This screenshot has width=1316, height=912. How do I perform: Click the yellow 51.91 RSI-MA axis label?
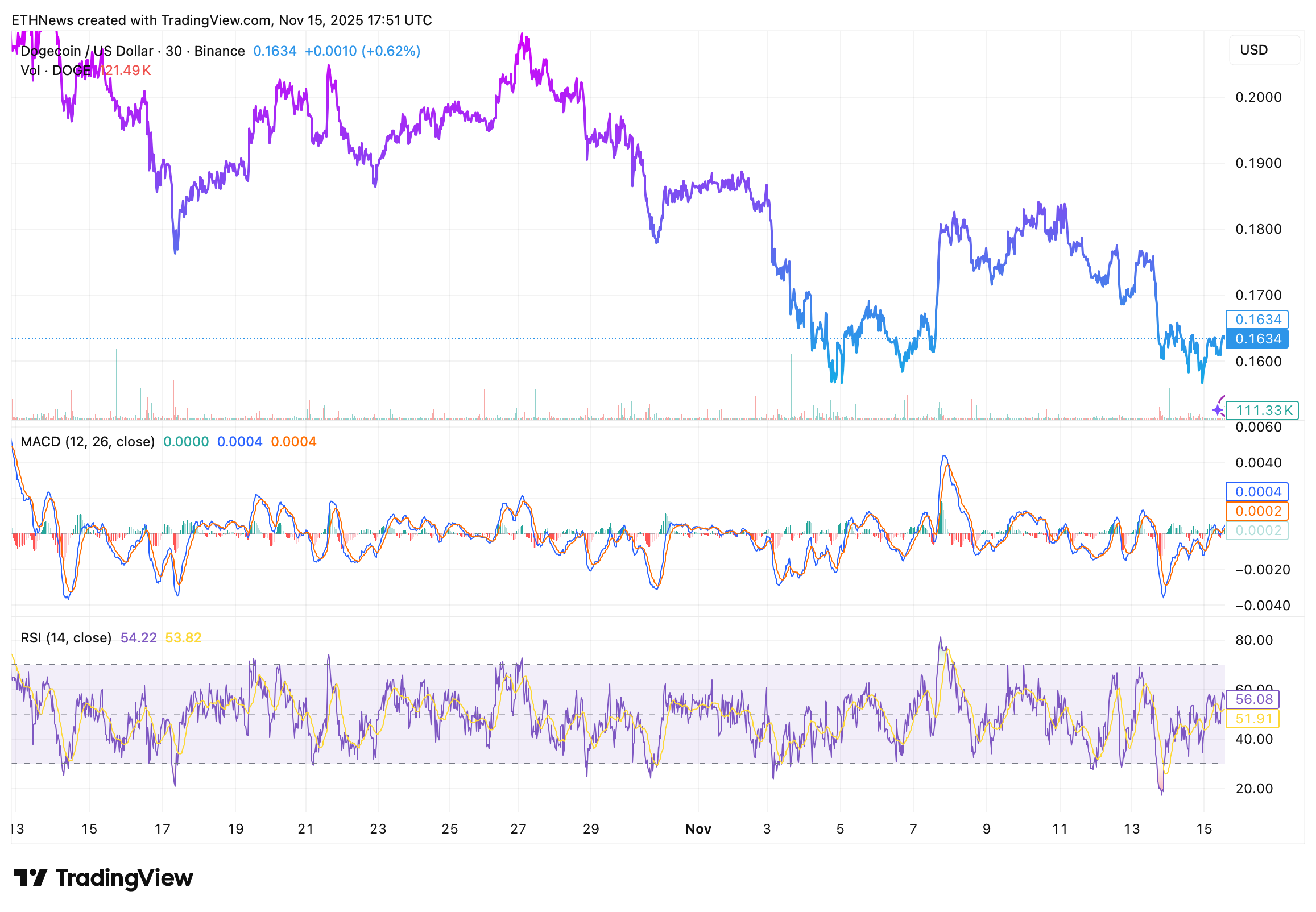click(1253, 719)
